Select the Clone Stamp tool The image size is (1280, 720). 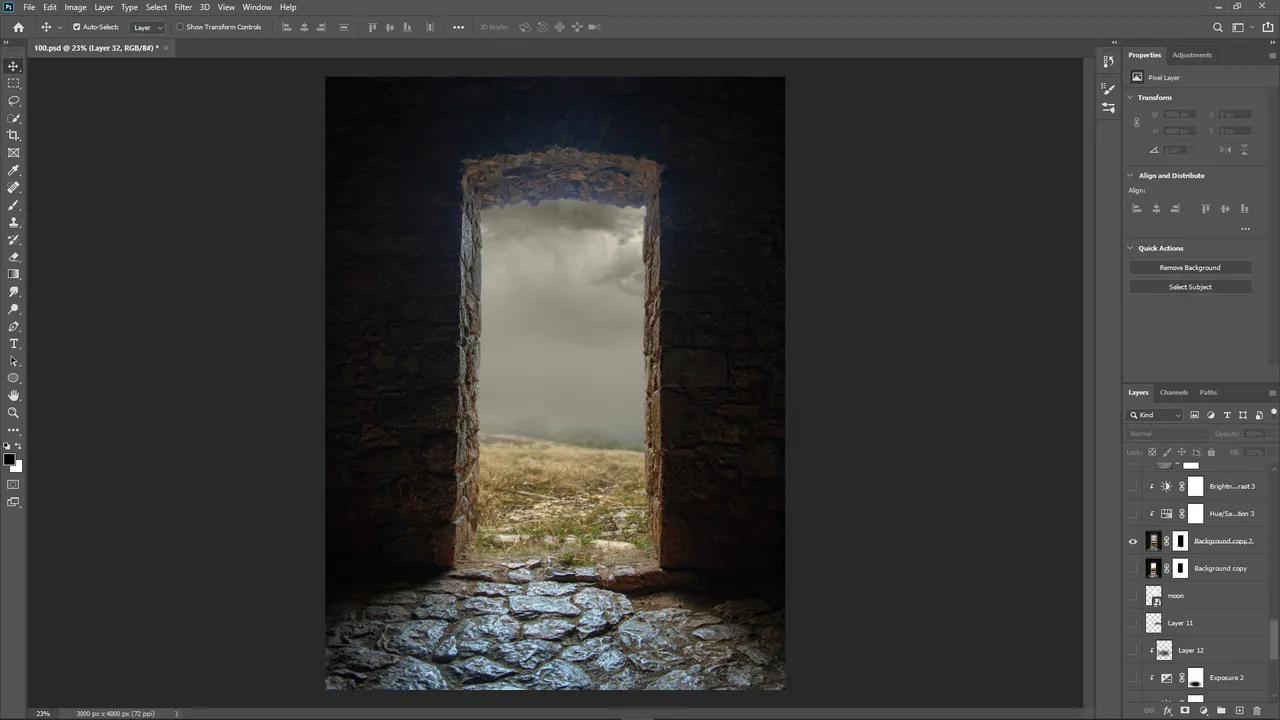click(13, 222)
